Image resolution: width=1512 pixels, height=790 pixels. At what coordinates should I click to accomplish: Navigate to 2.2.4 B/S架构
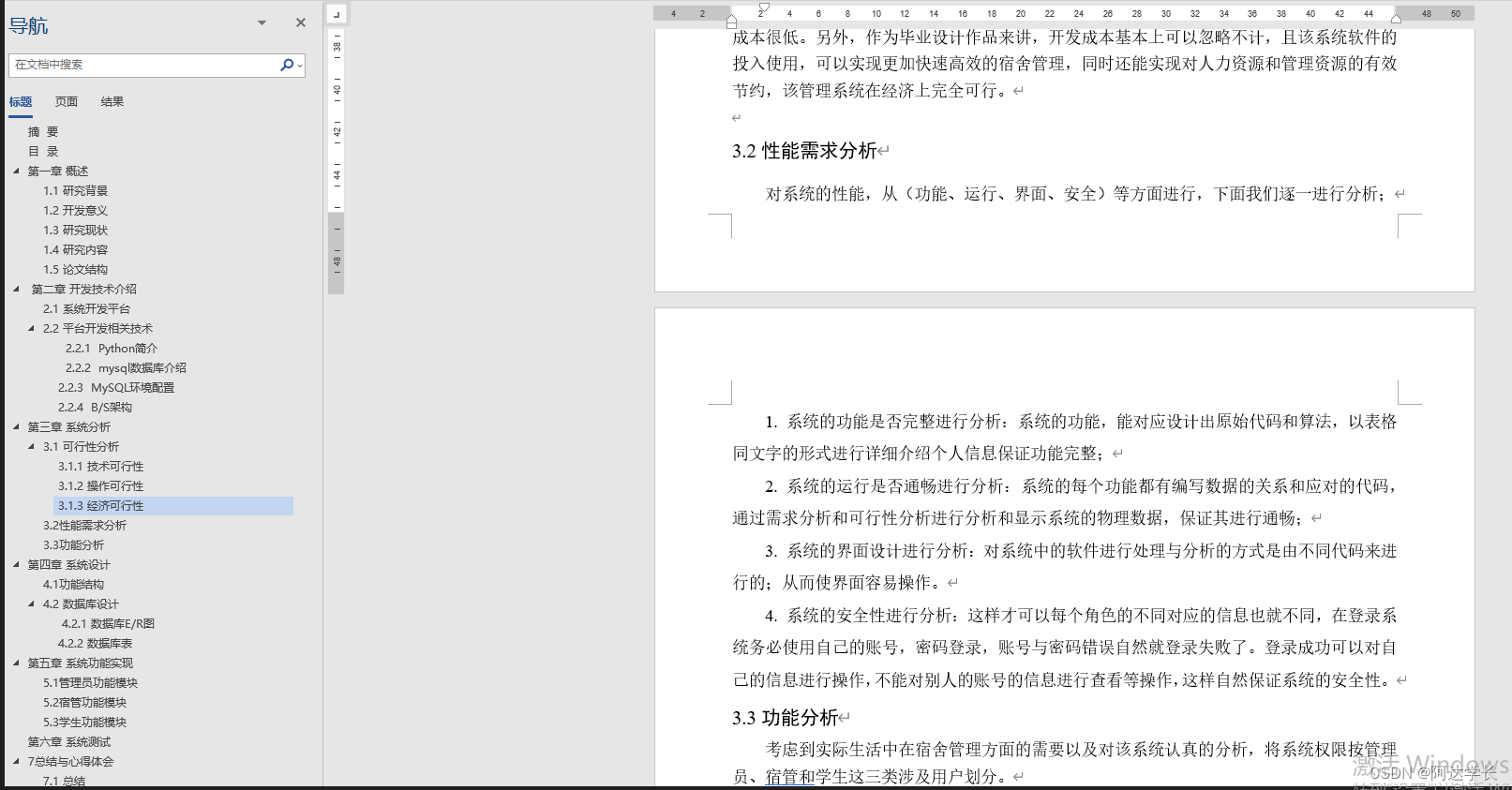[x=95, y=407]
